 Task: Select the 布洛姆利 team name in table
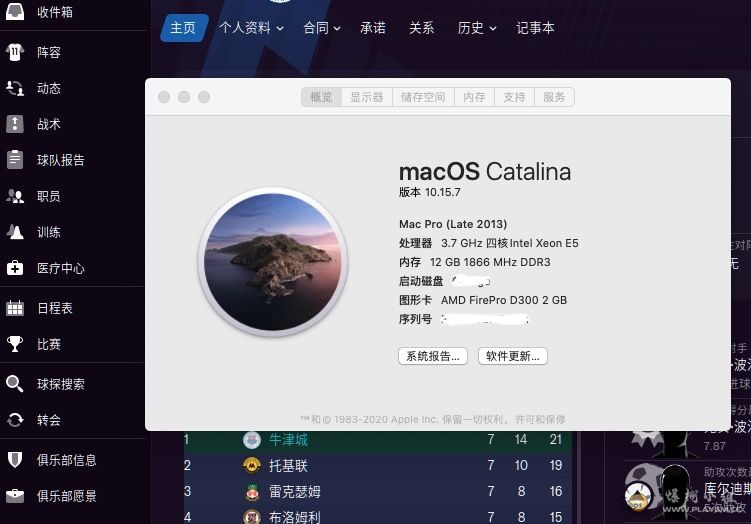pyautogui.click(x=295, y=517)
